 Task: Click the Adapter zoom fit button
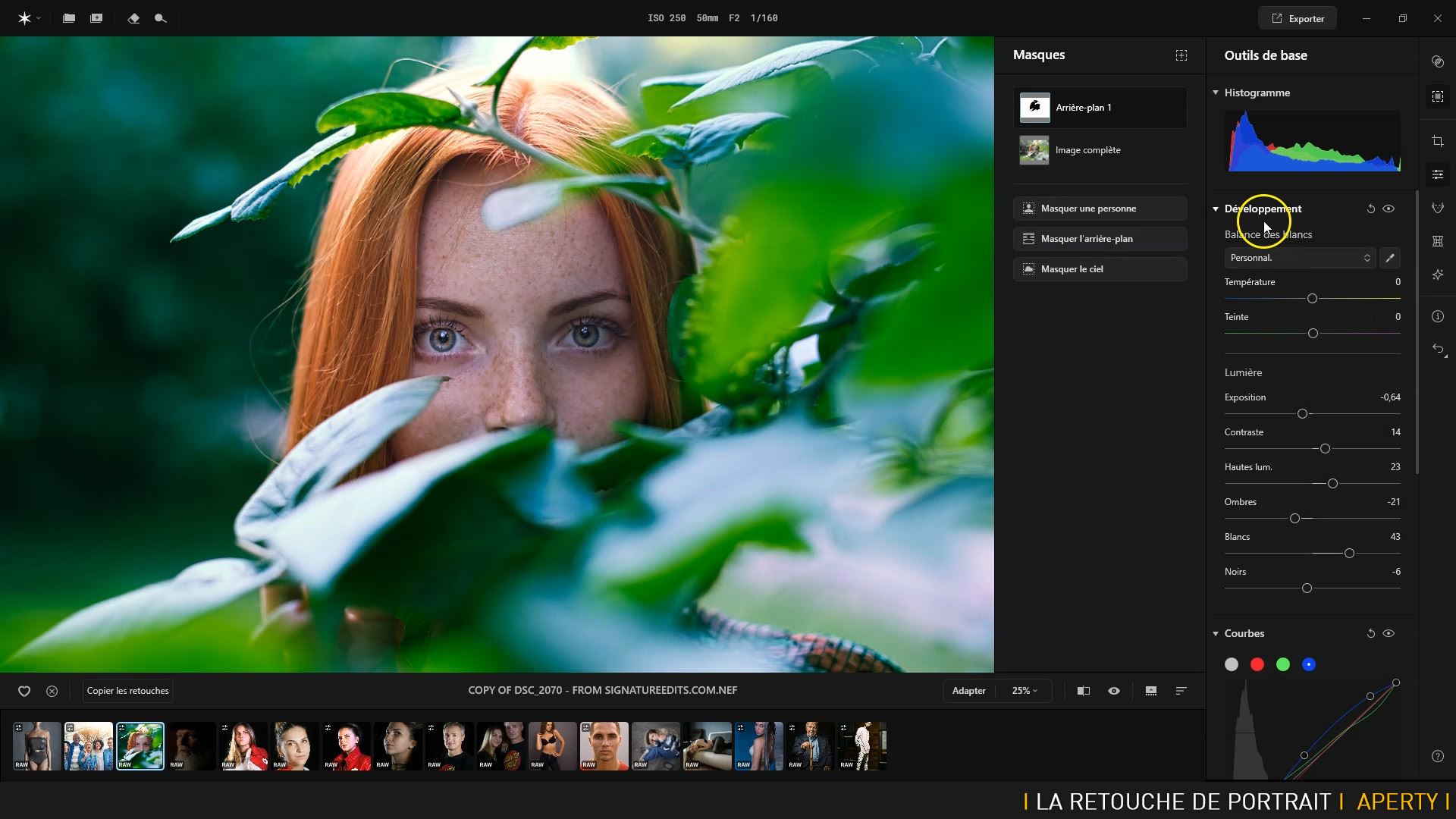pyautogui.click(x=969, y=691)
